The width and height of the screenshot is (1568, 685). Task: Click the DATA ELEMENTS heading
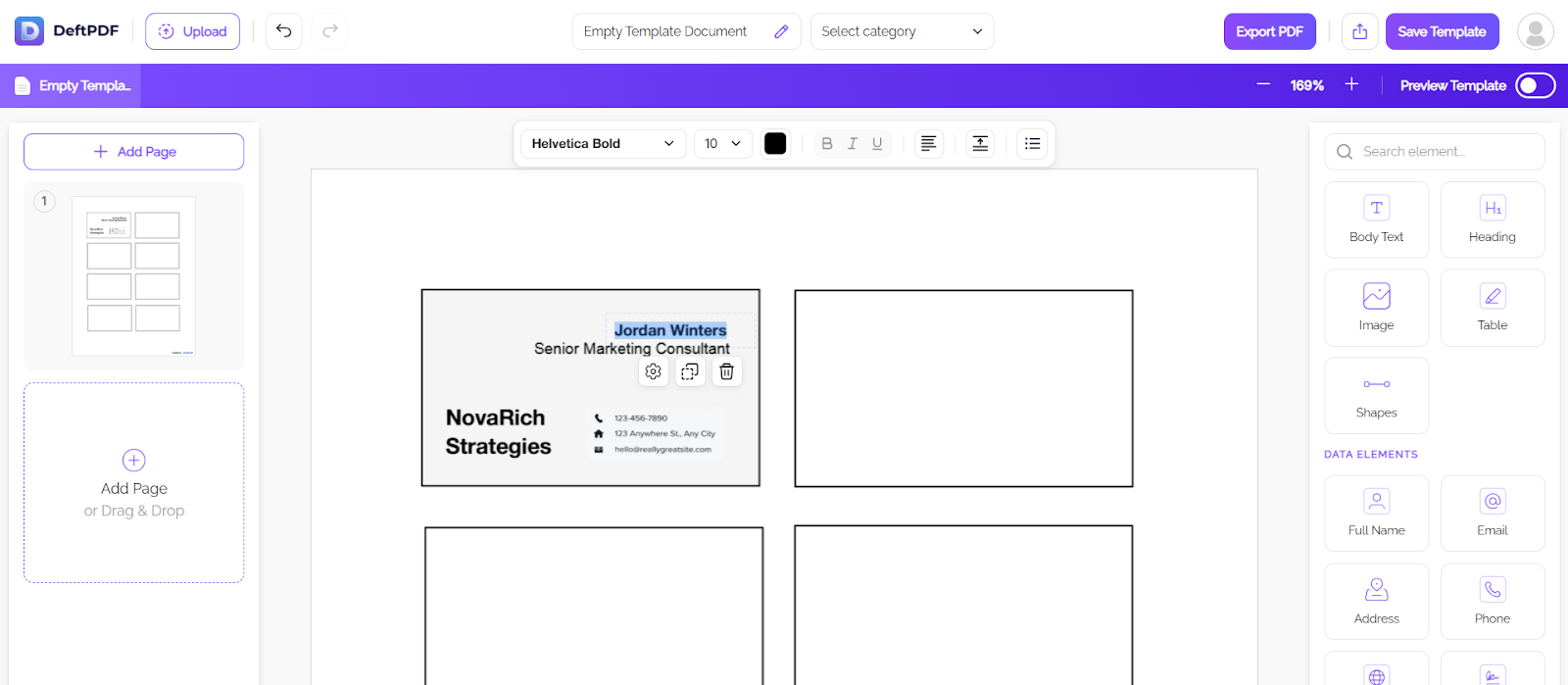(x=1371, y=455)
